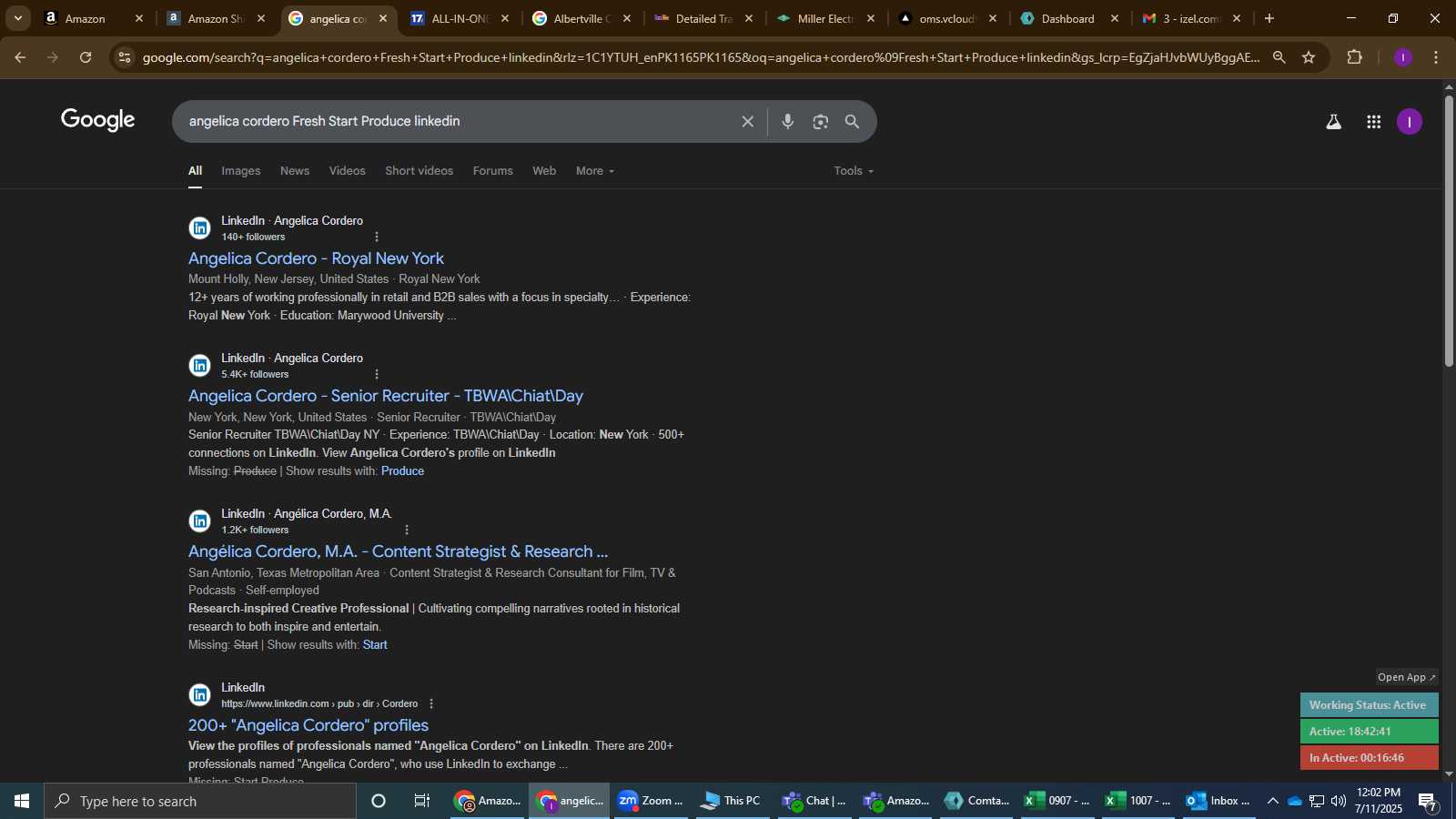Open tab search dropdown arrow
Screen dimensions: 1456x819
[17, 18]
